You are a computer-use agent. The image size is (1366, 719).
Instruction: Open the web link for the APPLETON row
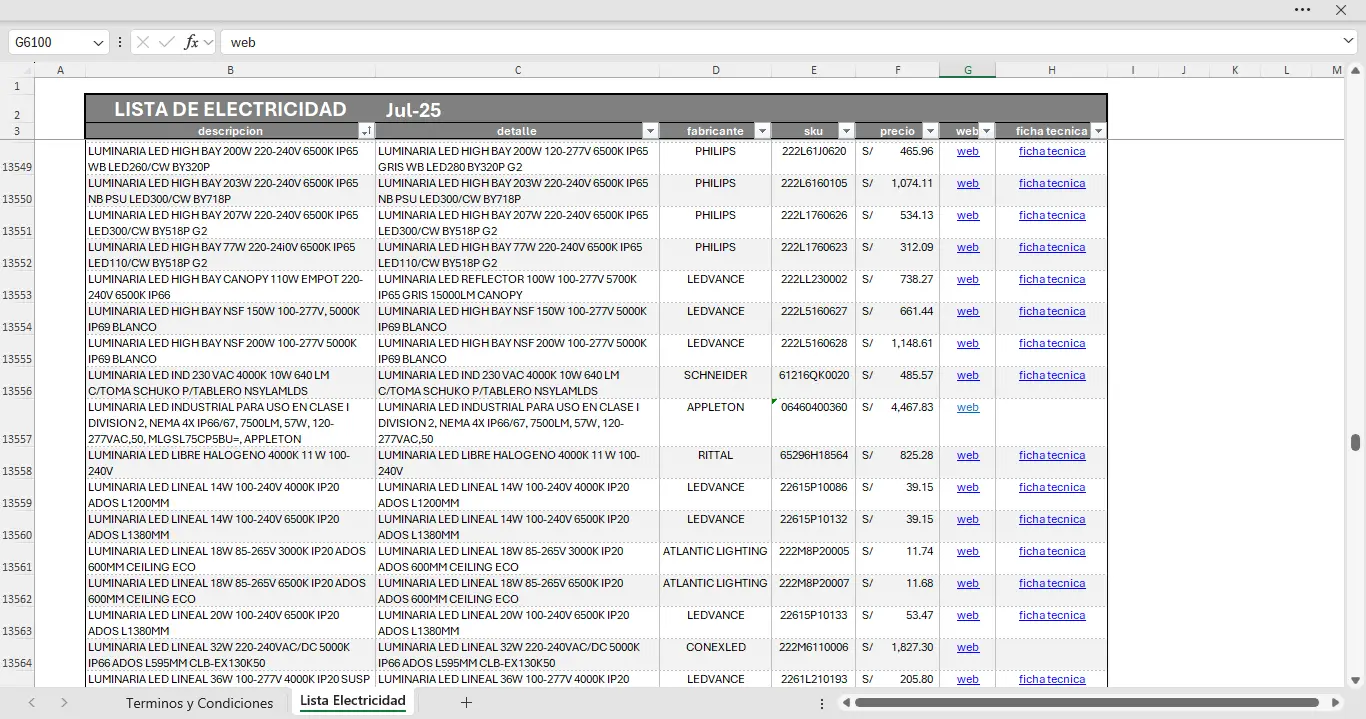tap(967, 408)
